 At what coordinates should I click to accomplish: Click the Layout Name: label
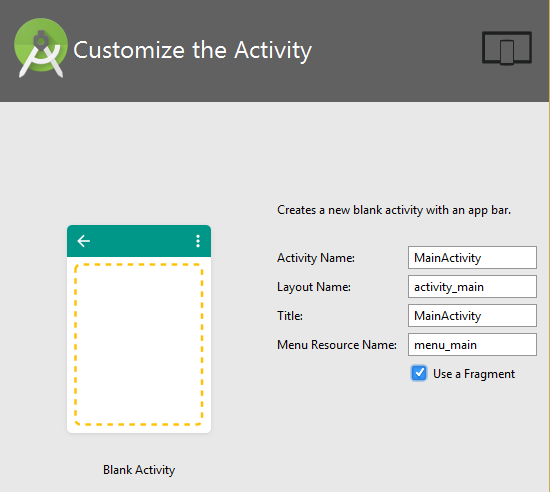click(x=314, y=287)
